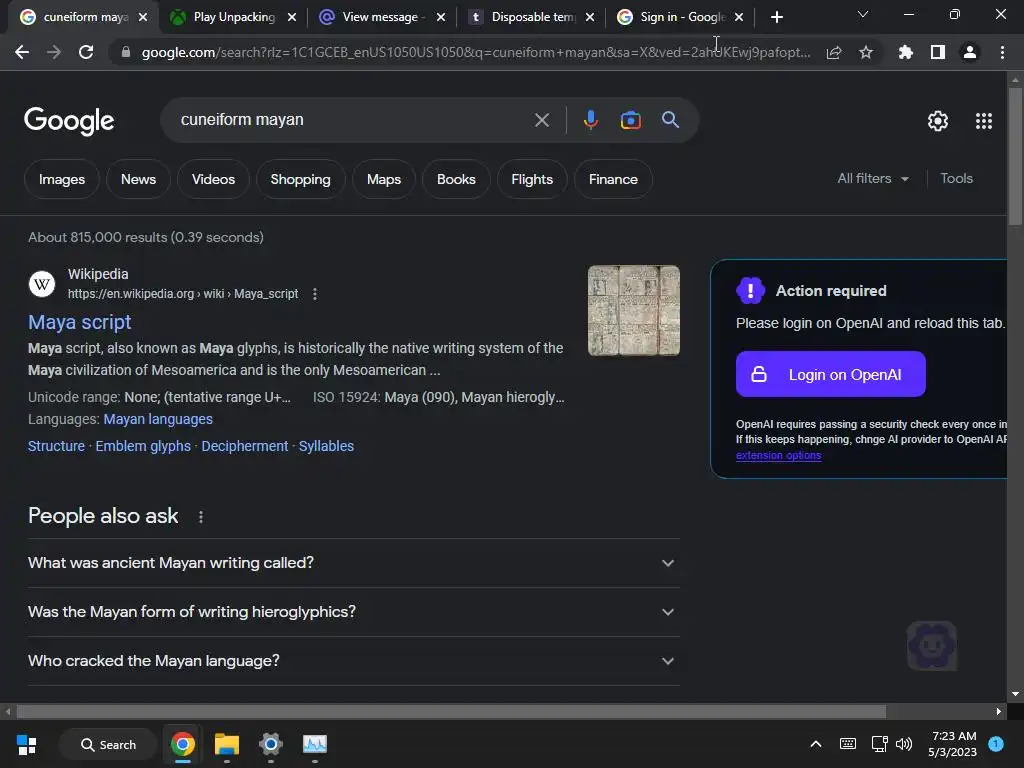Click the address bar URL
This screenshot has width=1024, height=768.
[475, 52]
